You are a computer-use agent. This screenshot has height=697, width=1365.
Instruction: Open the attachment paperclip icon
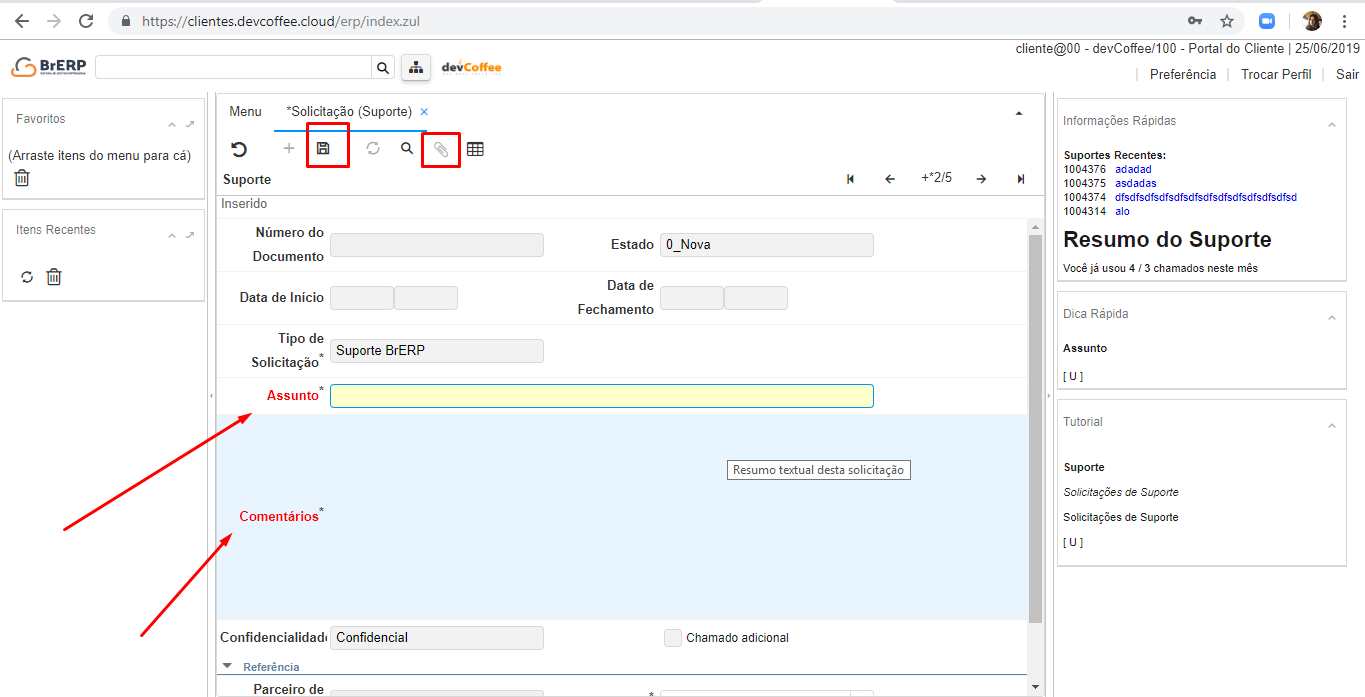point(441,150)
